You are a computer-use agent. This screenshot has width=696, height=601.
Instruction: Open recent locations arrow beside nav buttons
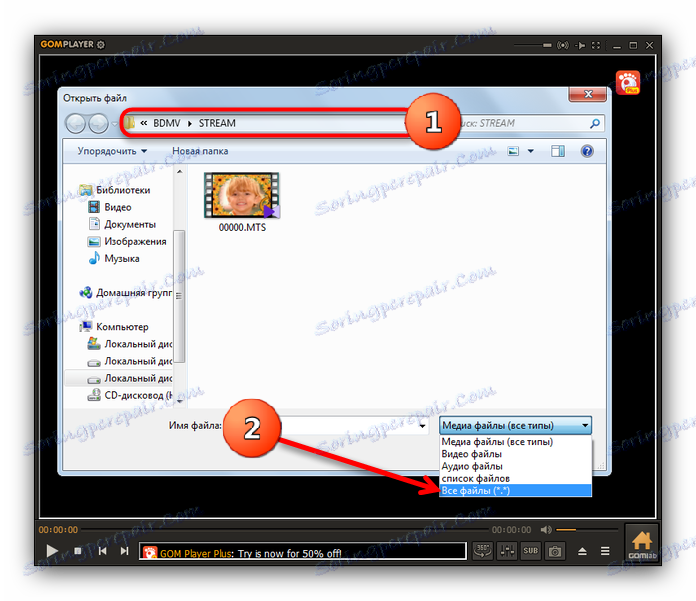(115, 124)
